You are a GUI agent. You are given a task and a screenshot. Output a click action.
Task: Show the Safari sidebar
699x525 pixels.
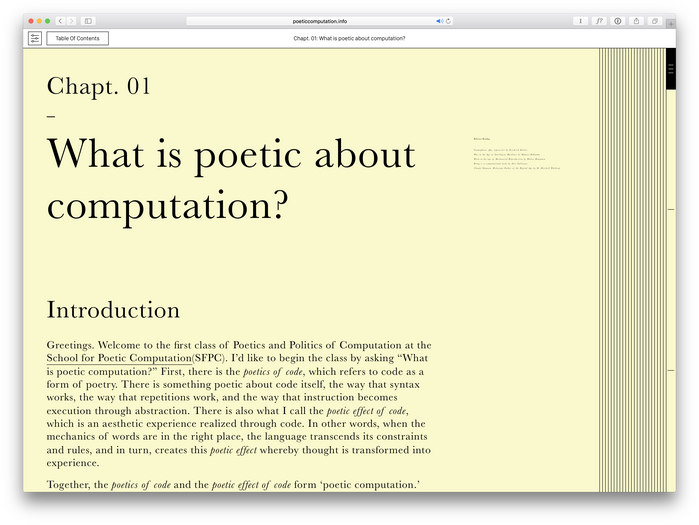[88, 21]
